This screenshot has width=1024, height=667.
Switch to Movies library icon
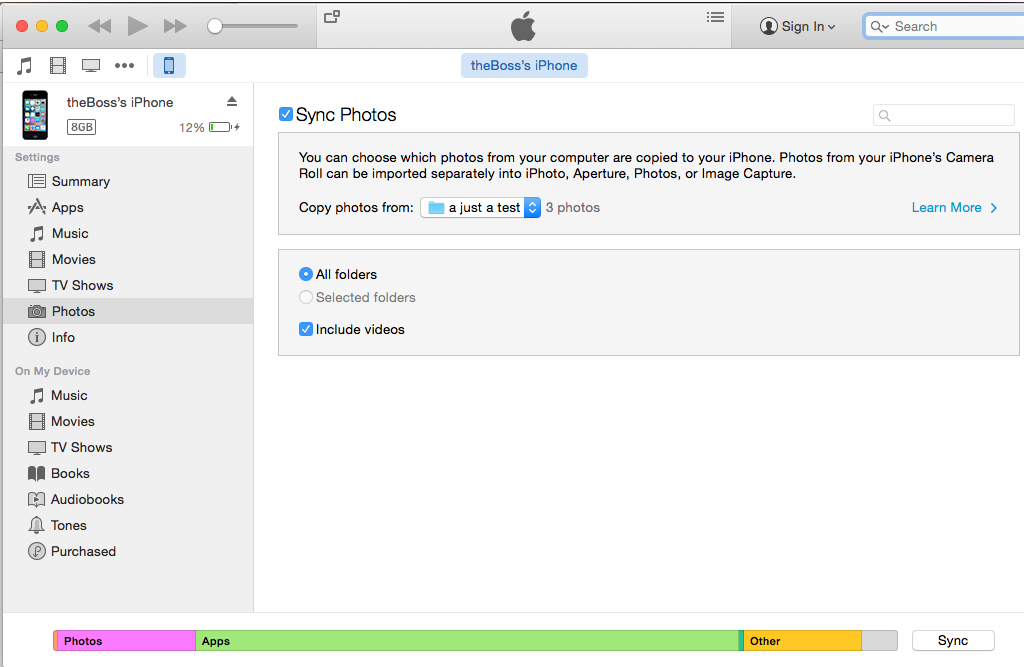(58, 65)
